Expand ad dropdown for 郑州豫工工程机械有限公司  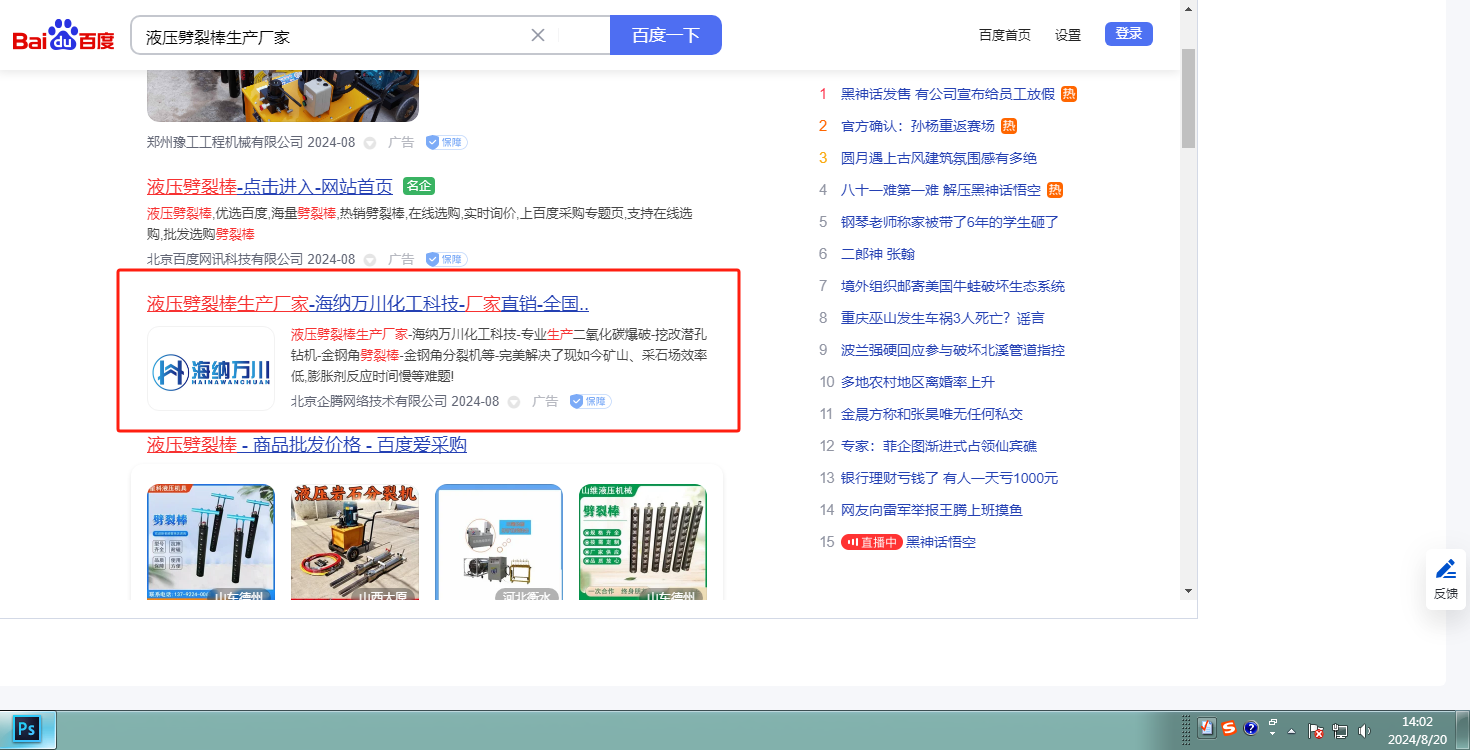coord(369,143)
